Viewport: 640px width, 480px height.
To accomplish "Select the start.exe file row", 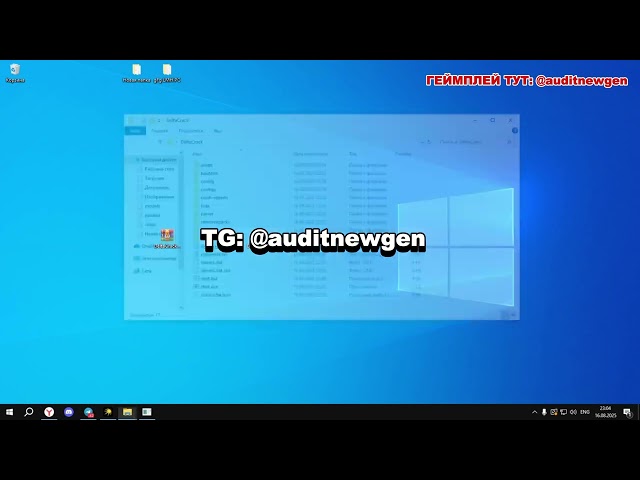I will (308, 287).
